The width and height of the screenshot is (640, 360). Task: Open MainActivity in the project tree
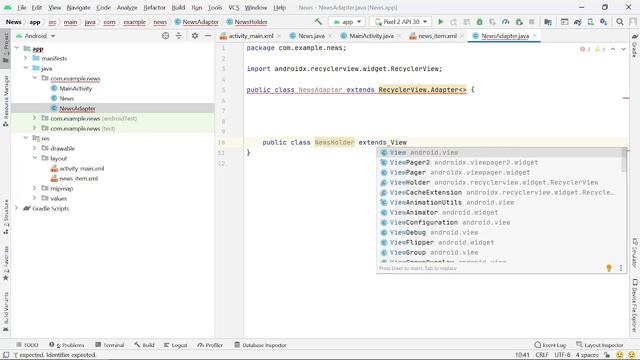[x=76, y=88]
